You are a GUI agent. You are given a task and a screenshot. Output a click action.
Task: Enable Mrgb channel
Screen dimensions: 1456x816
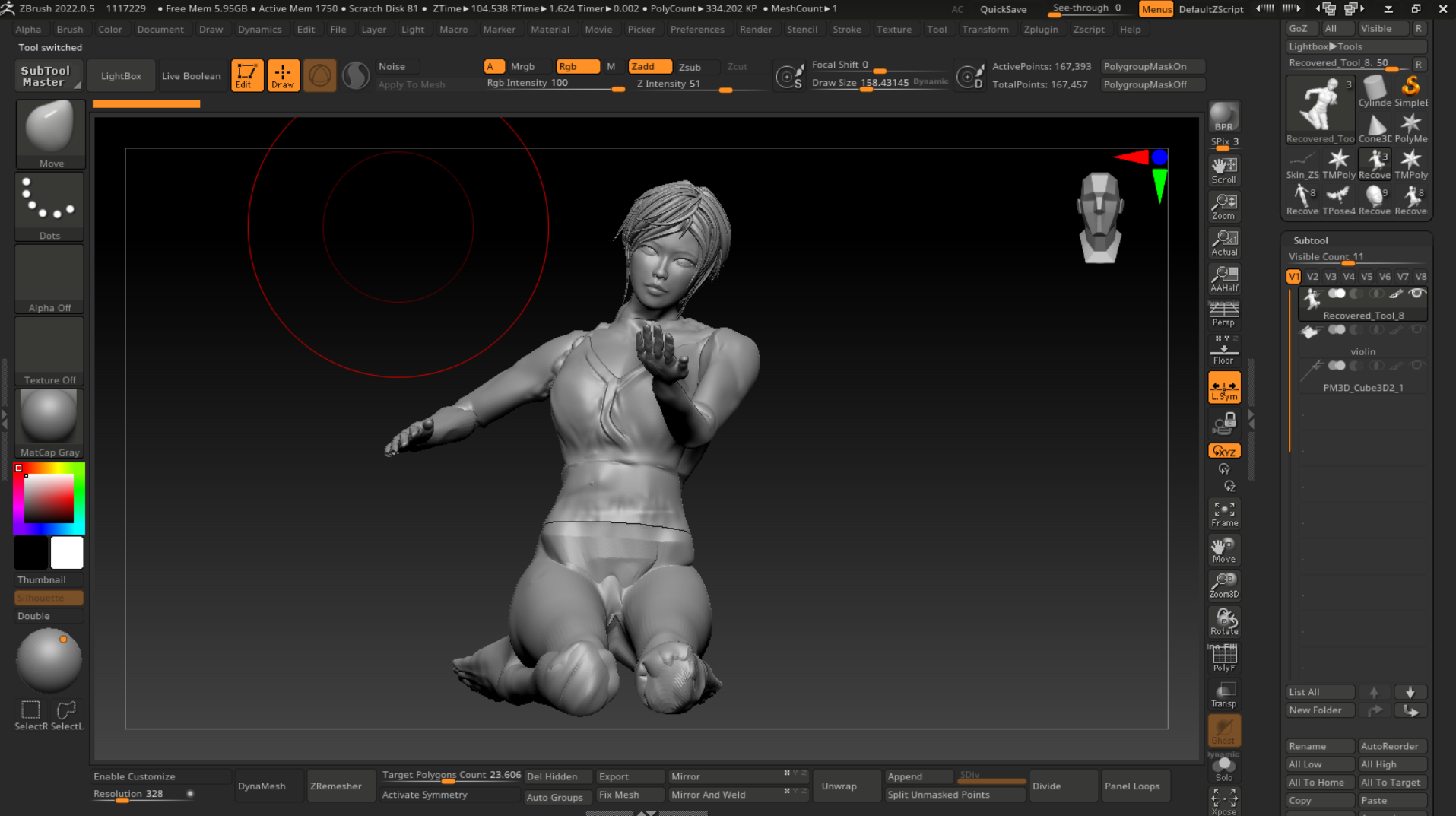click(x=523, y=66)
